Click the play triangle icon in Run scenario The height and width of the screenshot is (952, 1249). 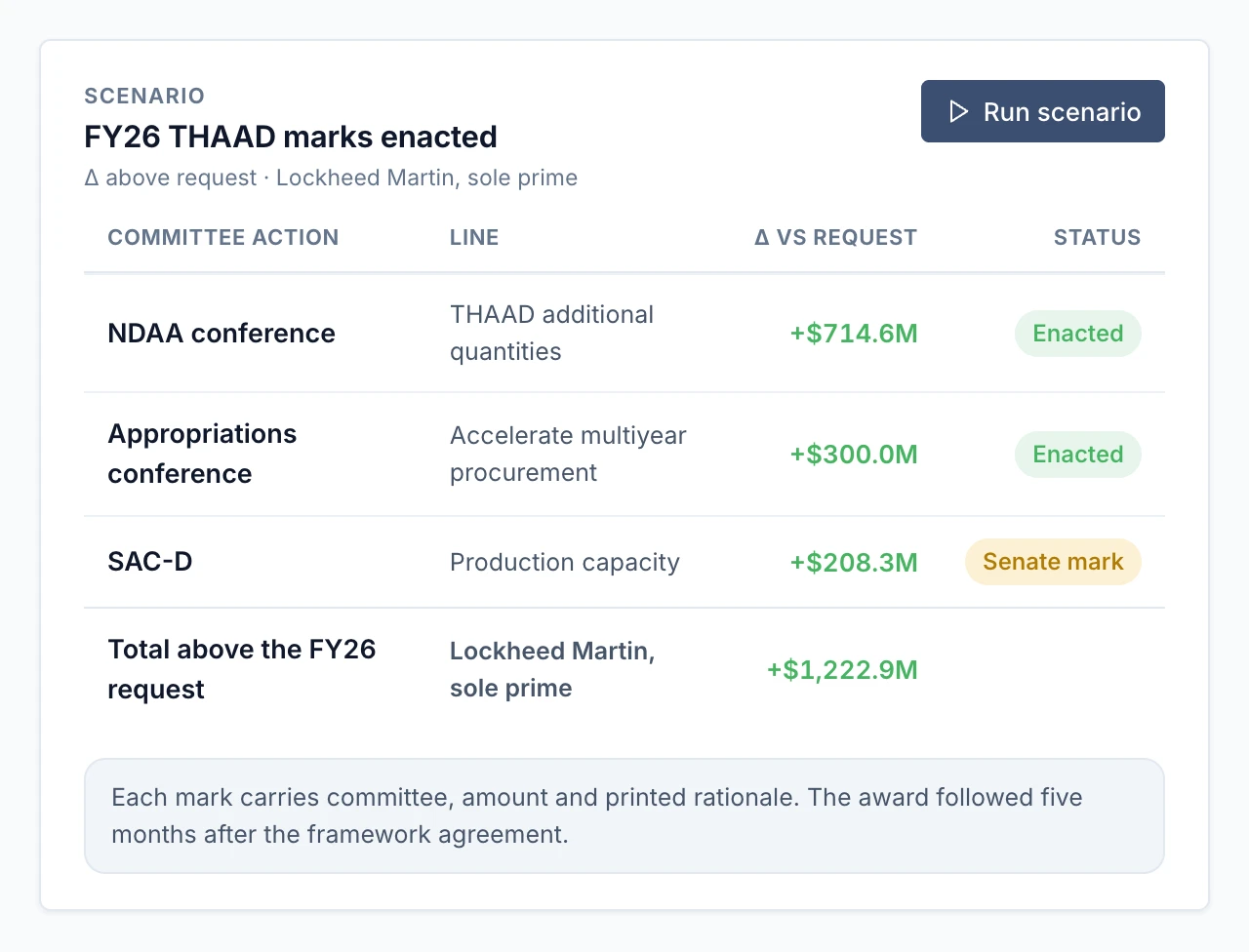(958, 111)
